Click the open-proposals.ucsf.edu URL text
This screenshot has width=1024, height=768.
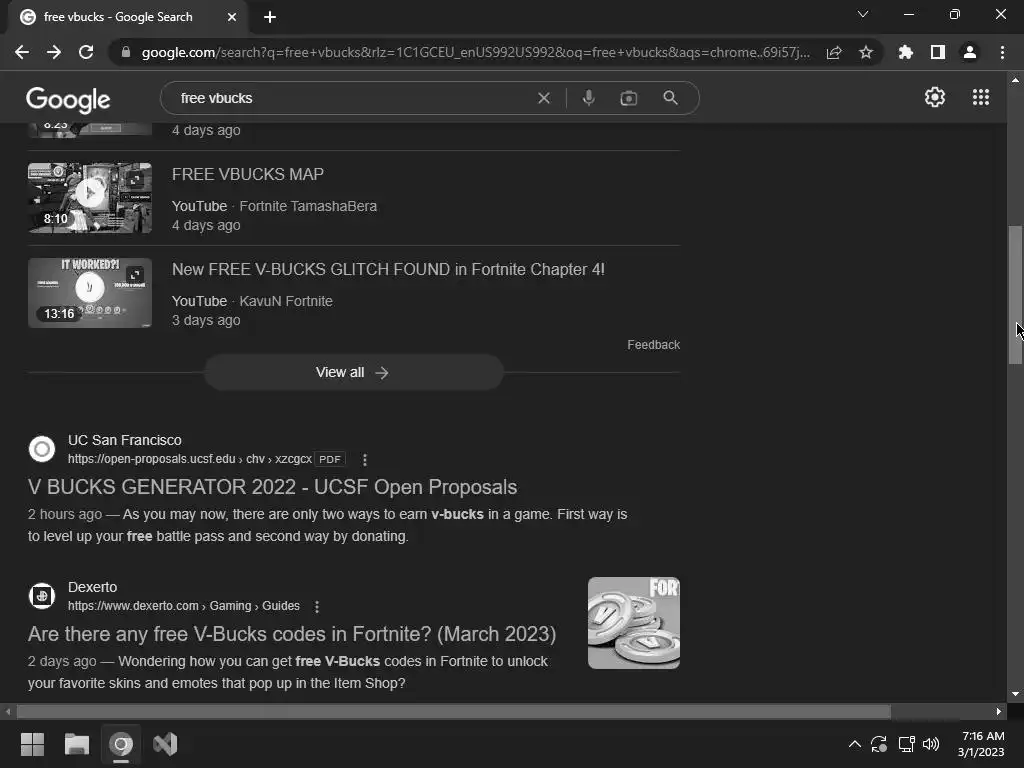pyautogui.click(x=189, y=459)
